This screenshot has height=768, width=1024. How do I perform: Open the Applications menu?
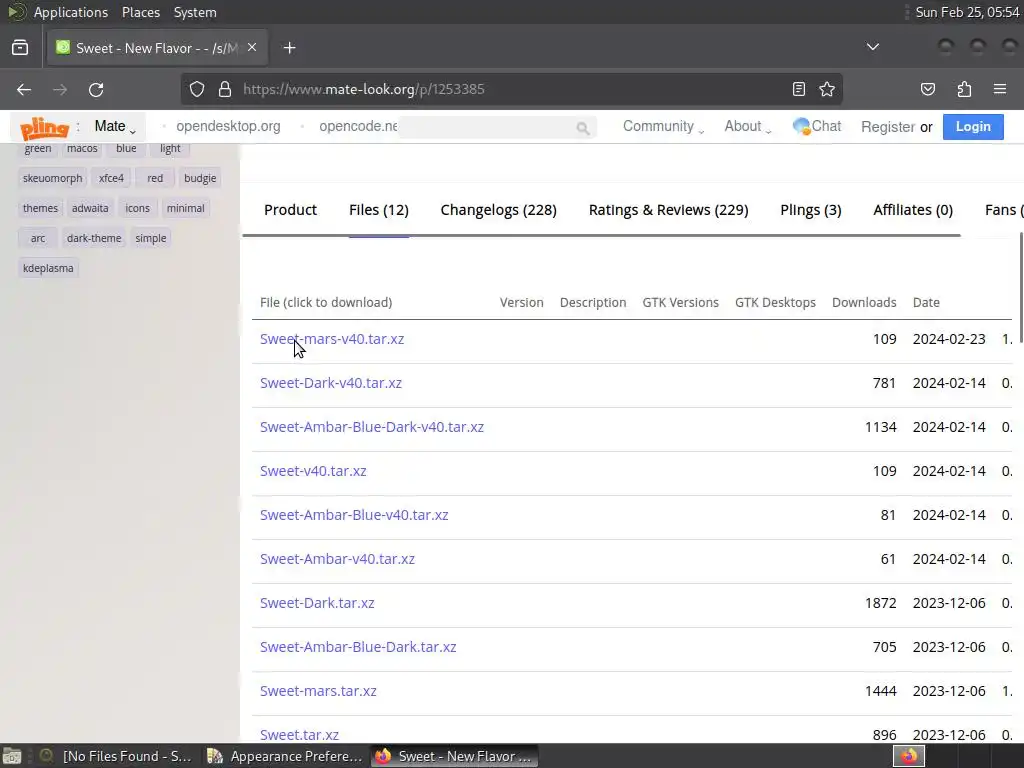[x=71, y=12]
